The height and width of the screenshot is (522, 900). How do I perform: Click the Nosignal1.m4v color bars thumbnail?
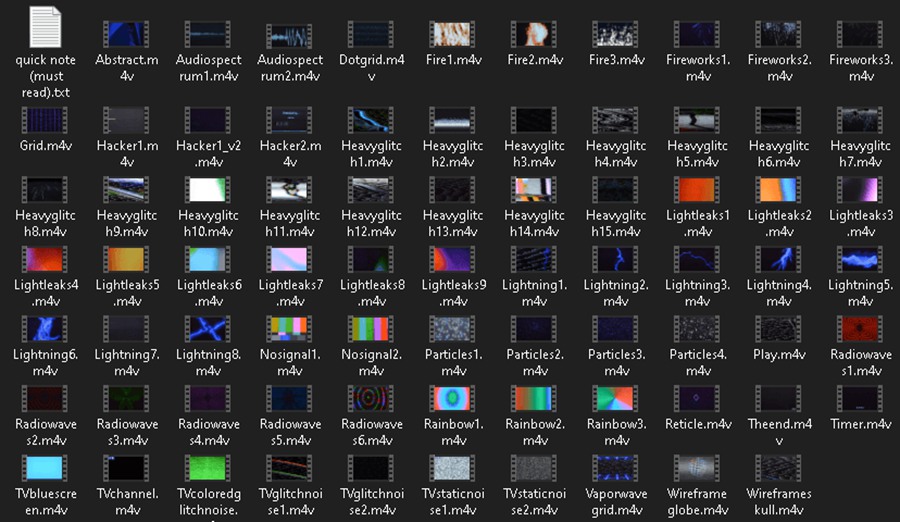click(x=290, y=329)
